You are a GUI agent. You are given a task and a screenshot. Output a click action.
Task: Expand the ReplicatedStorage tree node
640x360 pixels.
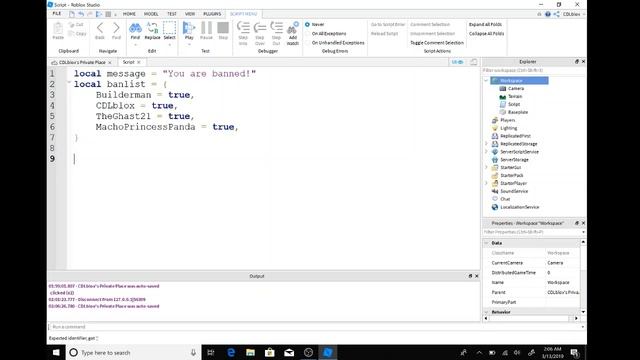click(486, 144)
